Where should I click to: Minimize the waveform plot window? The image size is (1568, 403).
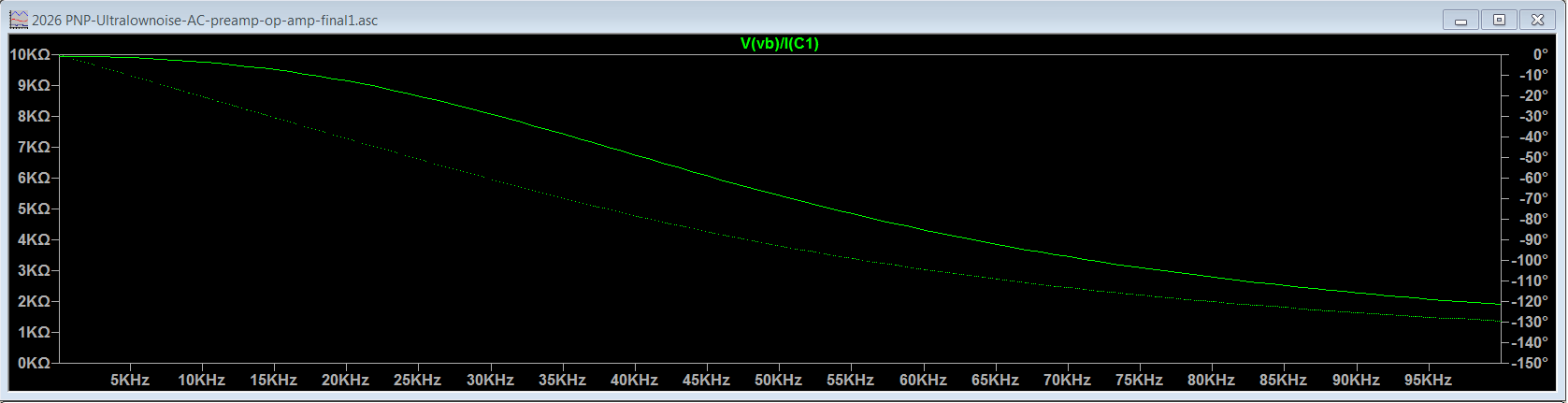1460,20
